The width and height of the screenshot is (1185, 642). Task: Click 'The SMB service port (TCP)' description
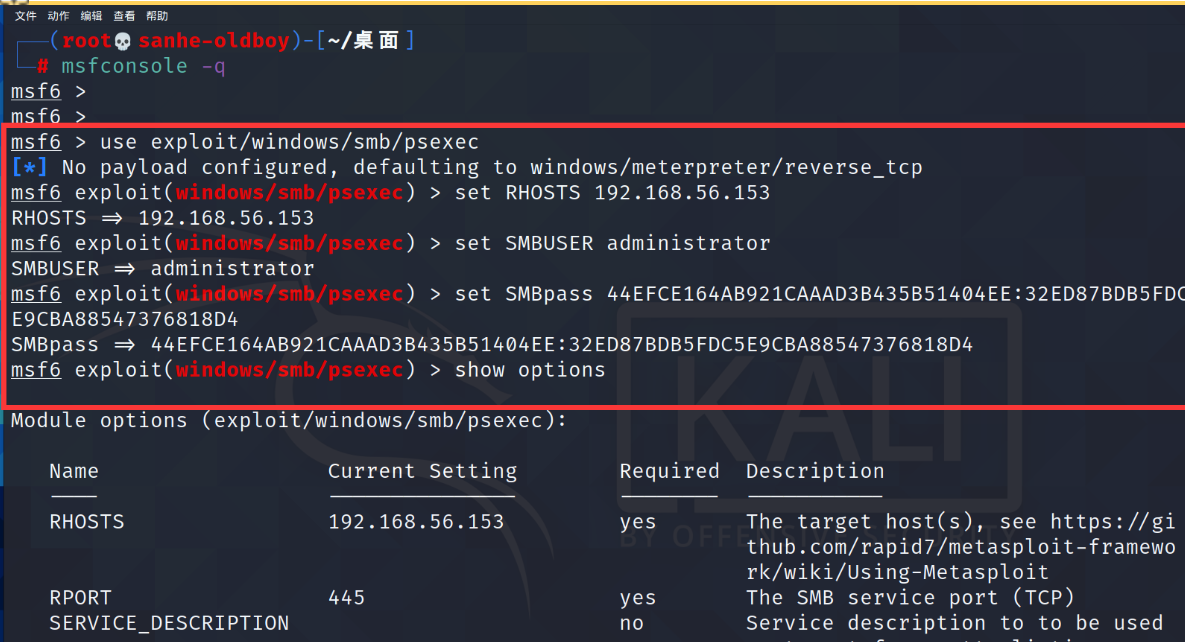pyautogui.click(x=910, y=598)
